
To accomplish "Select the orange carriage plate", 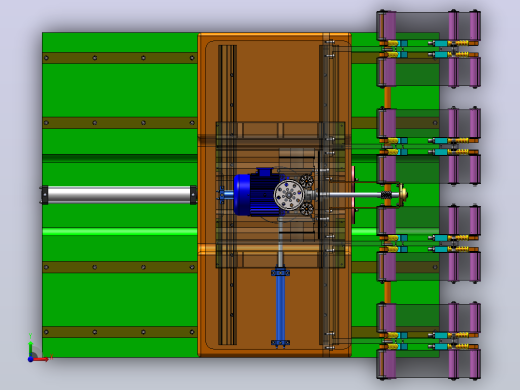I will (274, 195).
